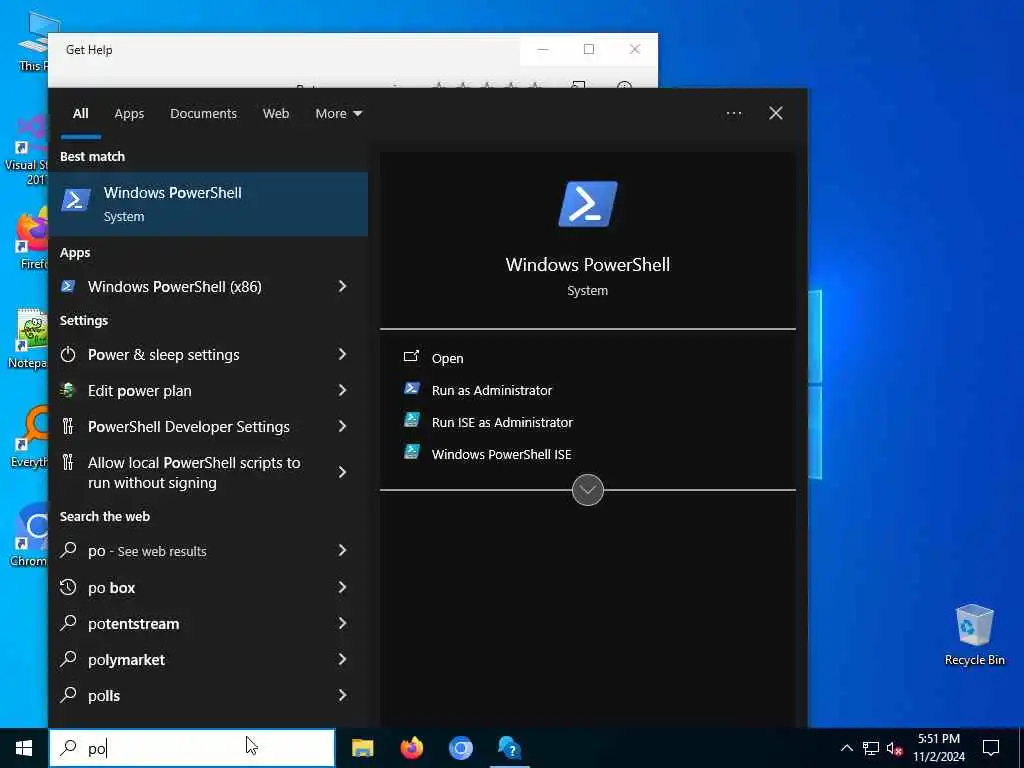Show hidden system tray icons

846,748
